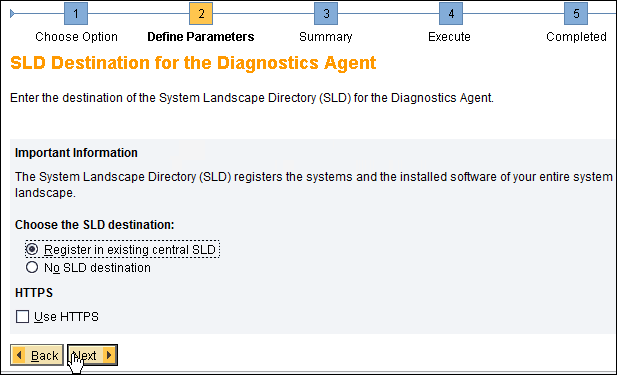Click the step 5 Completed square

tap(576, 14)
